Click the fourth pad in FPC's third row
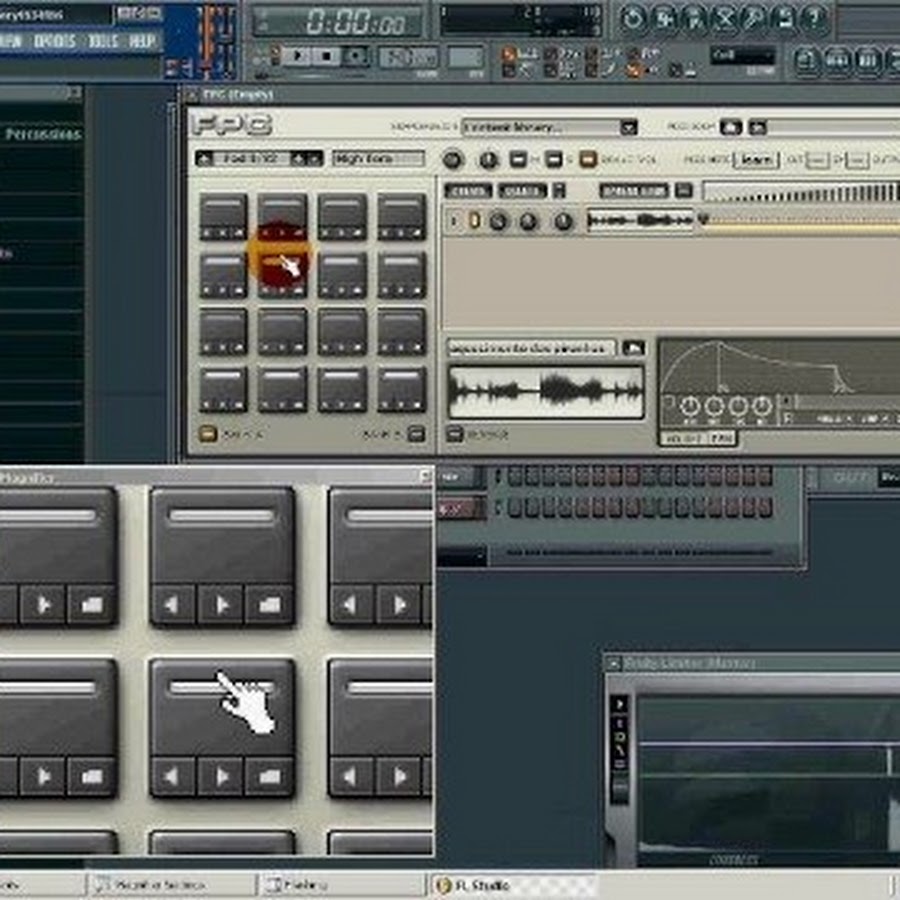This screenshot has width=900, height=900. coord(402,331)
